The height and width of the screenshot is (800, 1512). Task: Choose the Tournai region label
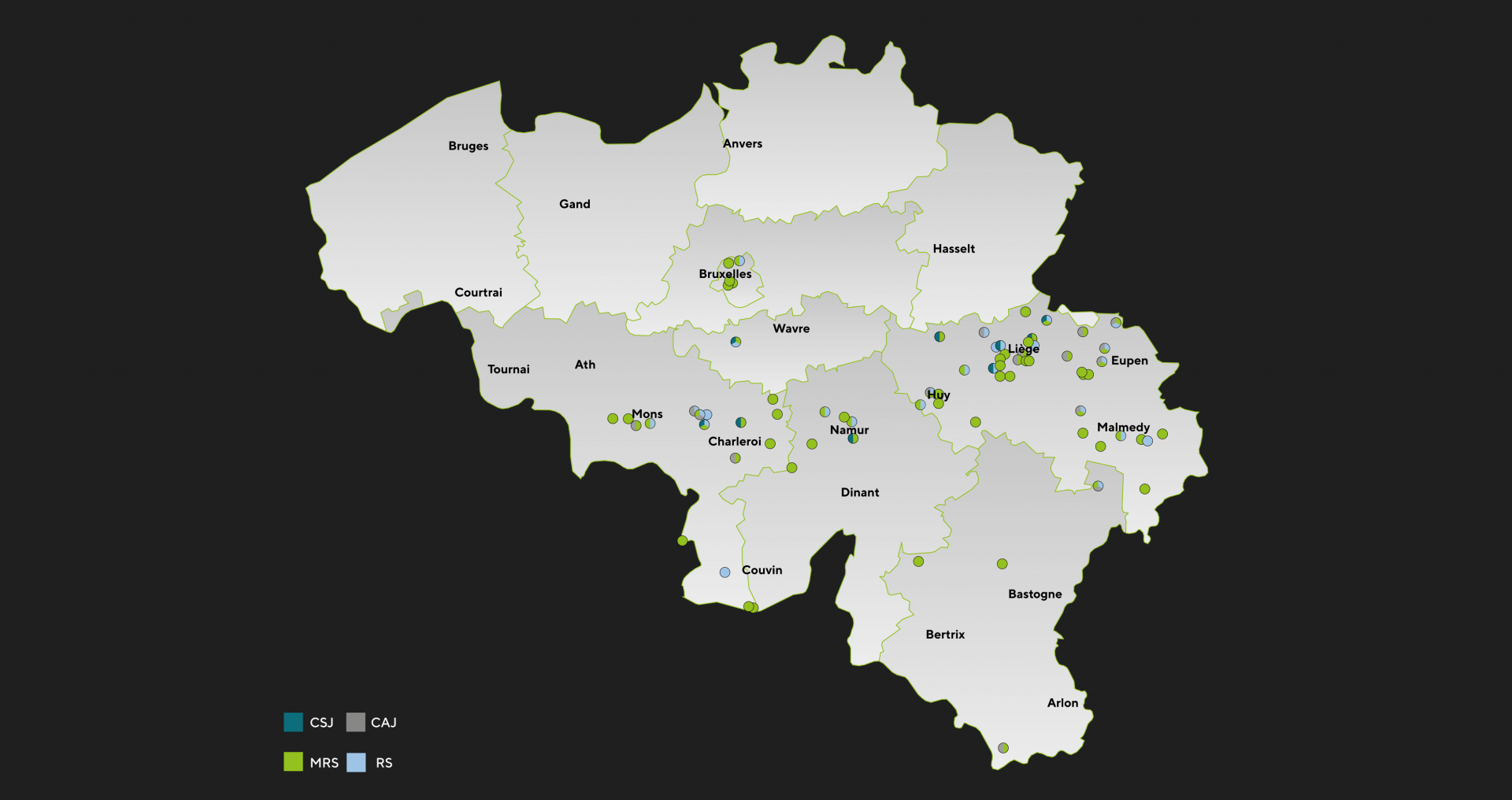point(508,369)
